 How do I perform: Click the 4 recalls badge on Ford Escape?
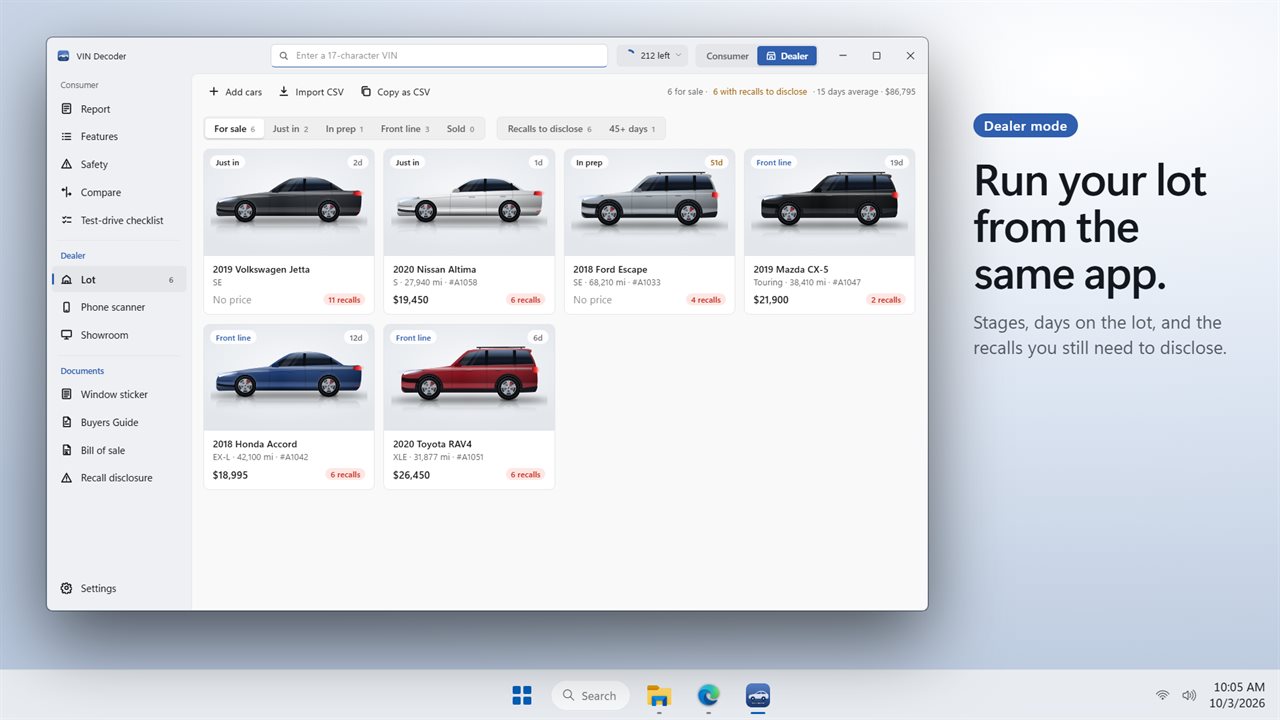pyautogui.click(x=706, y=300)
